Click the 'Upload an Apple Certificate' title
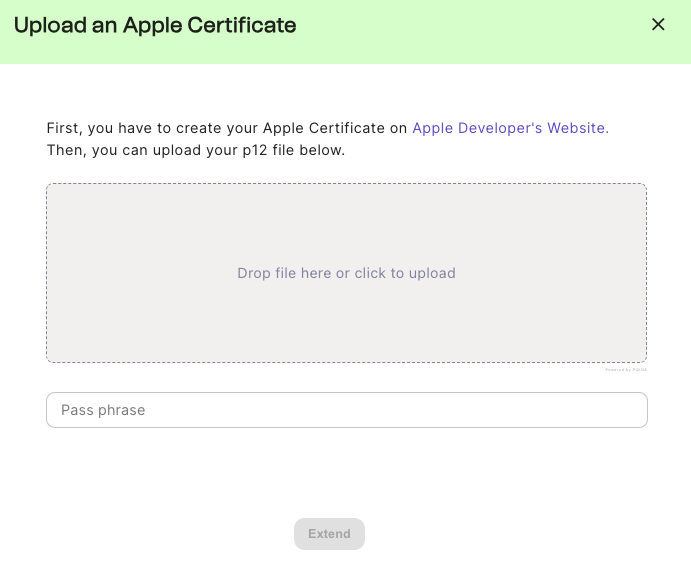The width and height of the screenshot is (691, 575). 155,26
